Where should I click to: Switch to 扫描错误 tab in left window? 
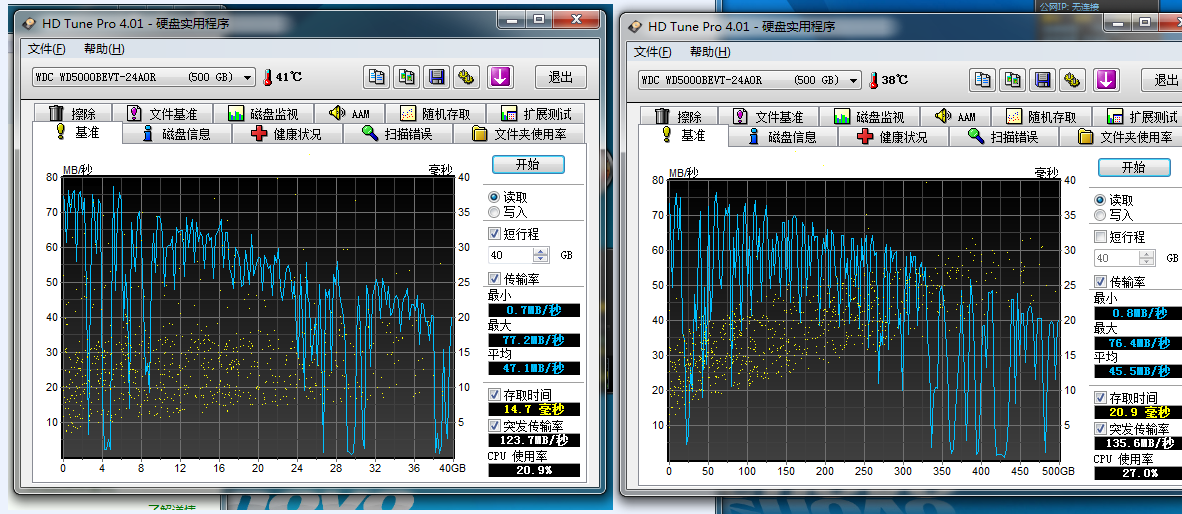[397, 134]
